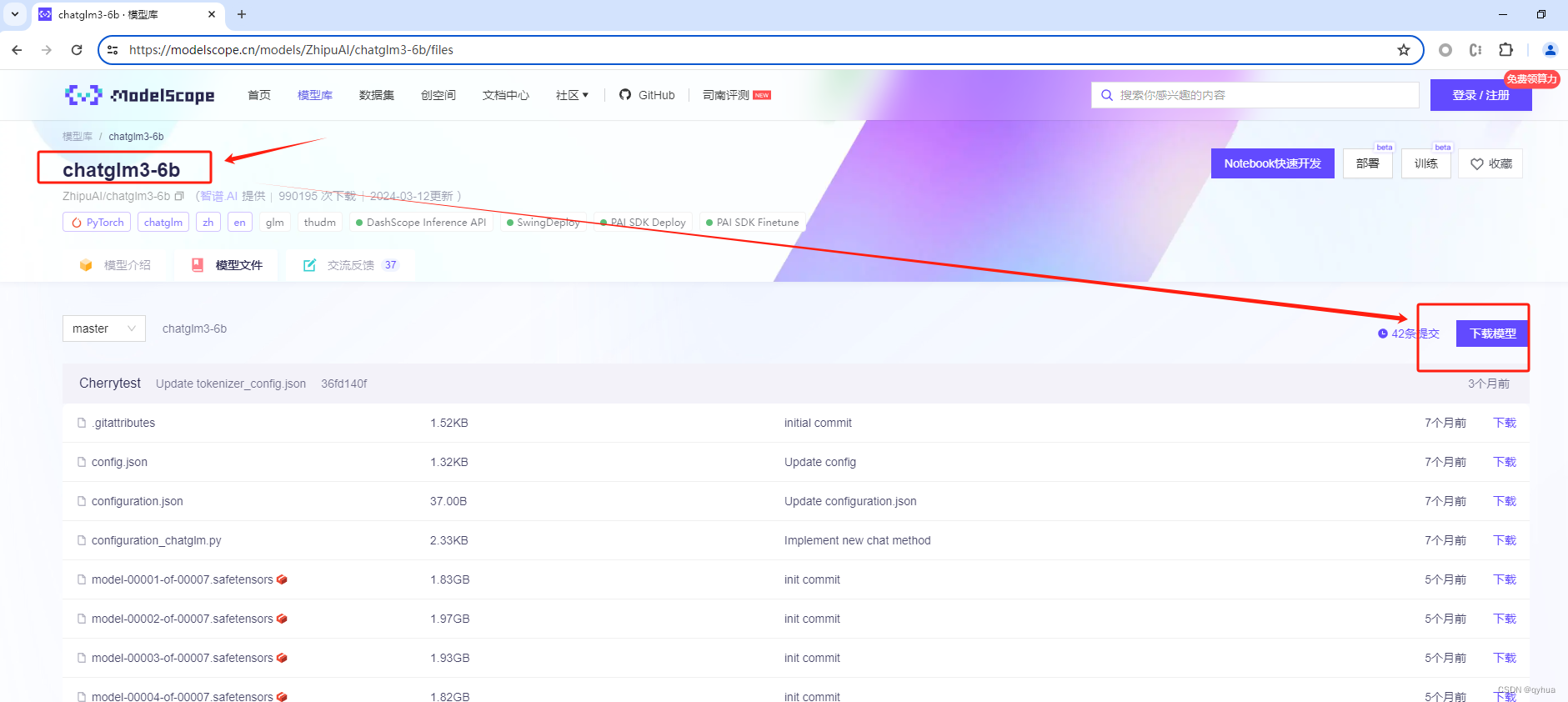Click the 免费领算力 badge
The height and width of the screenshot is (702, 1568).
pyautogui.click(x=1532, y=79)
